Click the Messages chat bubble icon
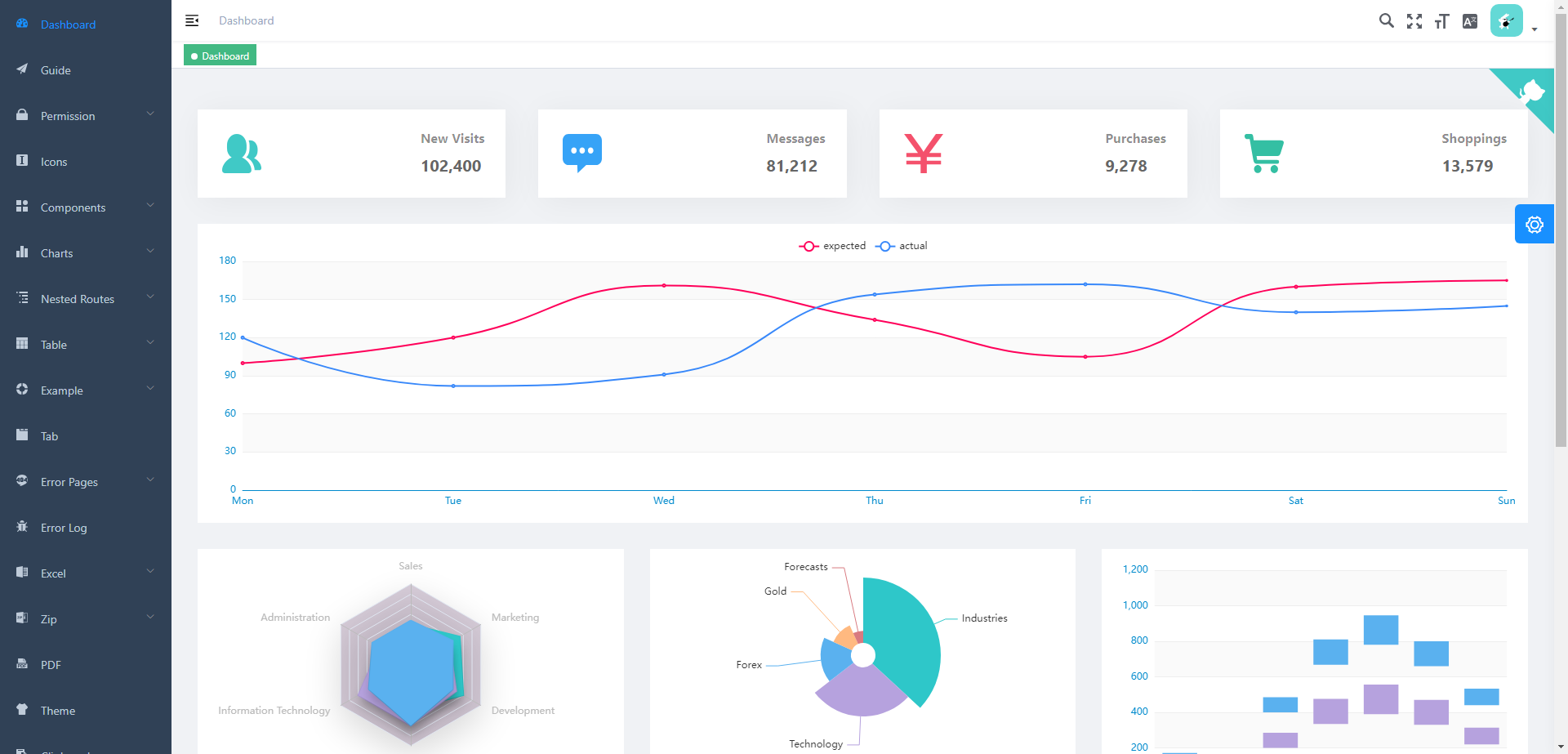This screenshot has width=1568, height=754. pyautogui.click(x=582, y=153)
